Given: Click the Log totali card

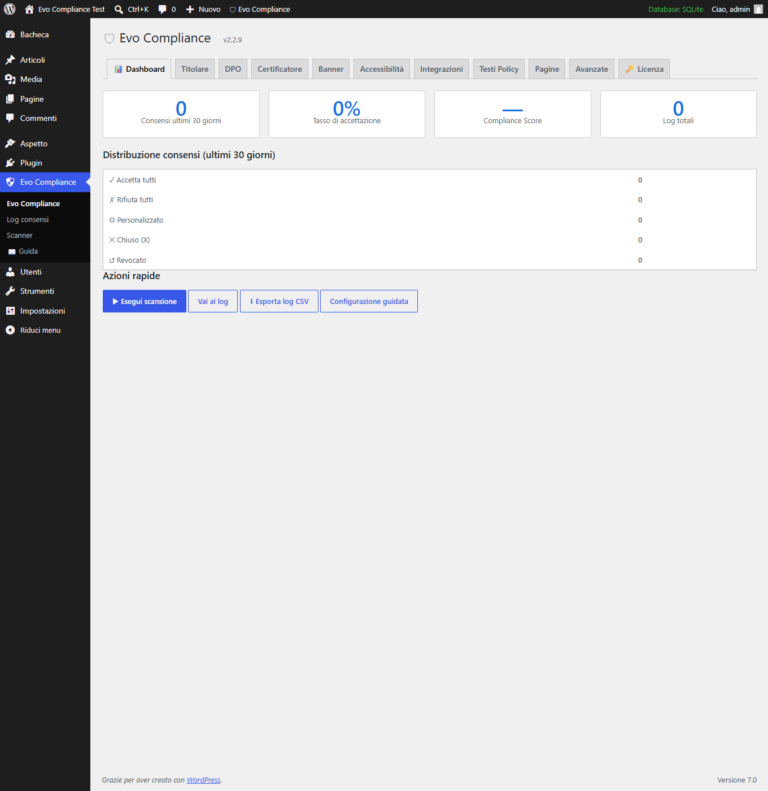Looking at the screenshot, I should pyautogui.click(x=678, y=114).
